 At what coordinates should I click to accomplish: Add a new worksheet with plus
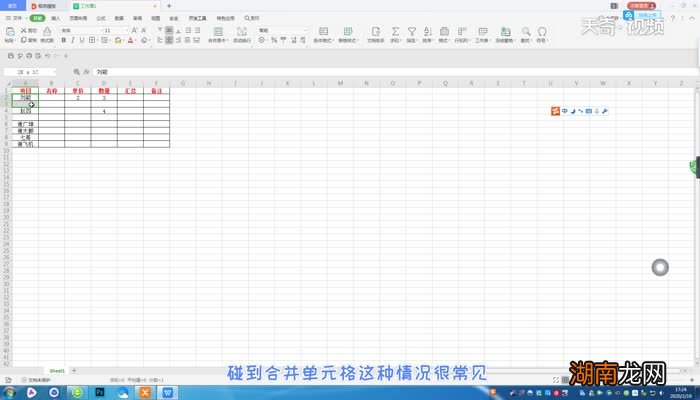coord(74,371)
